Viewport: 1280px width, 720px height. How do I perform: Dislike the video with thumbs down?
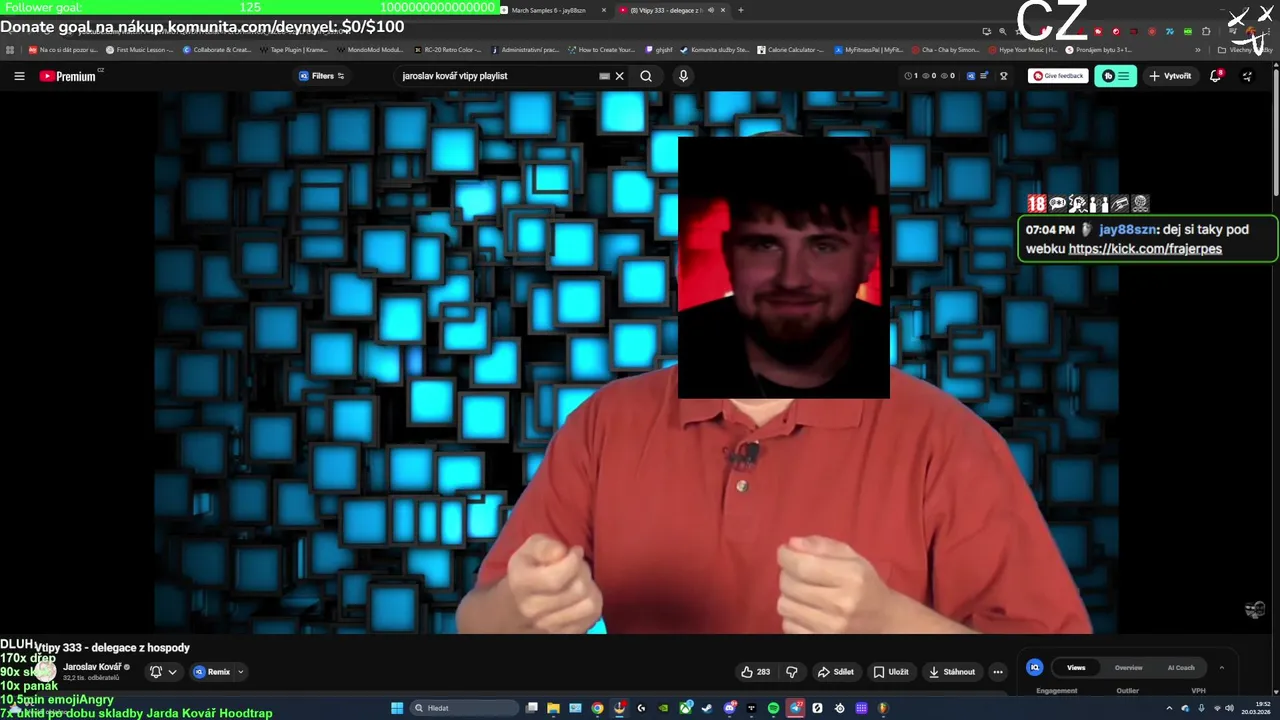pyautogui.click(x=791, y=672)
